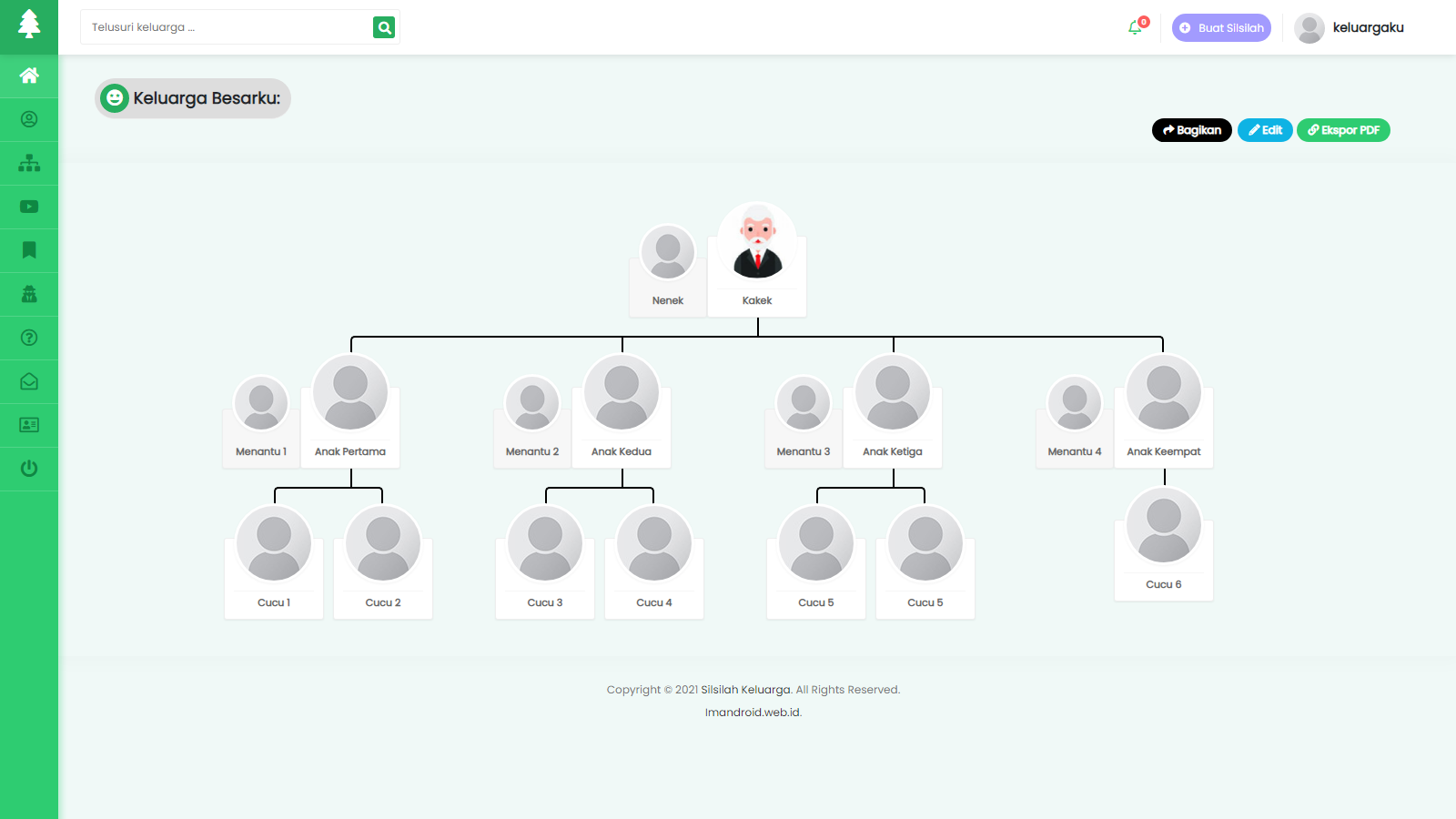Click the green search button
Screen dimensions: 1456x819
click(x=384, y=27)
